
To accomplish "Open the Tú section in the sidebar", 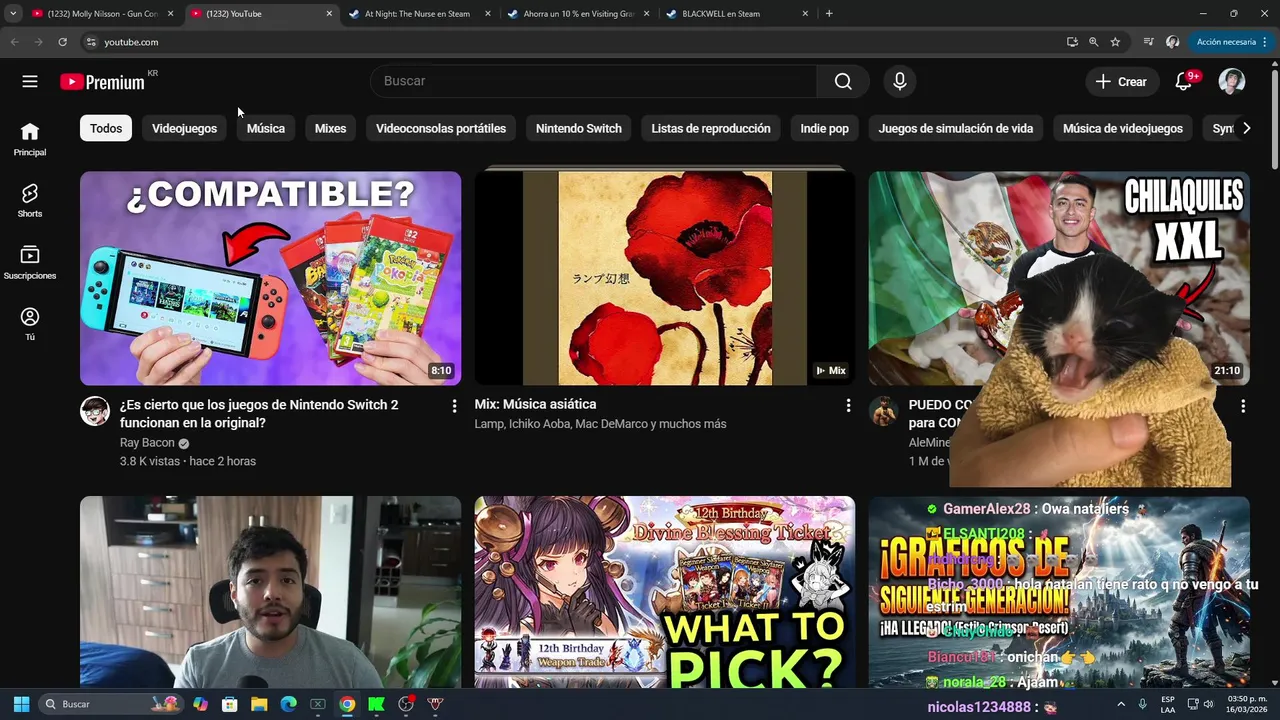I will click(30, 324).
